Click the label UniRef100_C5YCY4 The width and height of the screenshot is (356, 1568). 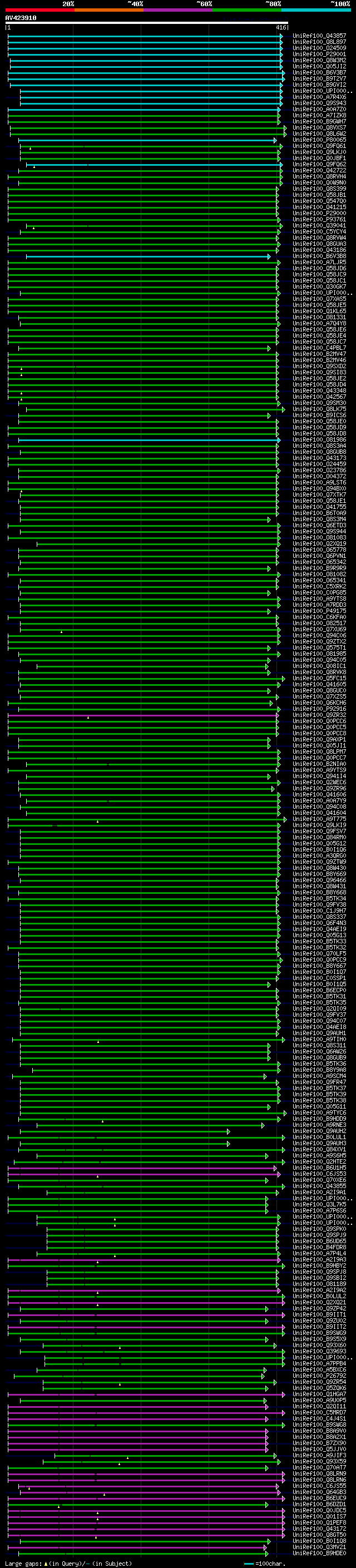(319, 232)
